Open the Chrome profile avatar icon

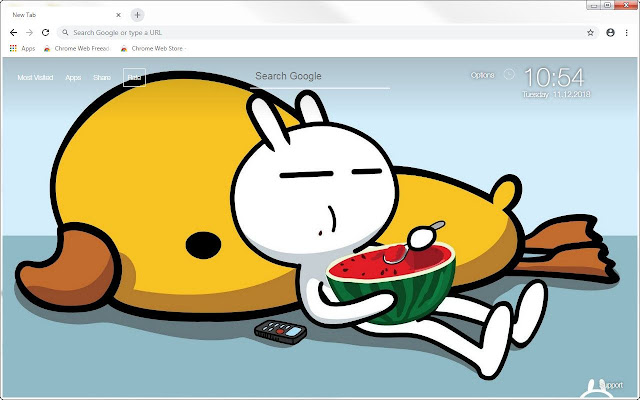click(x=610, y=33)
